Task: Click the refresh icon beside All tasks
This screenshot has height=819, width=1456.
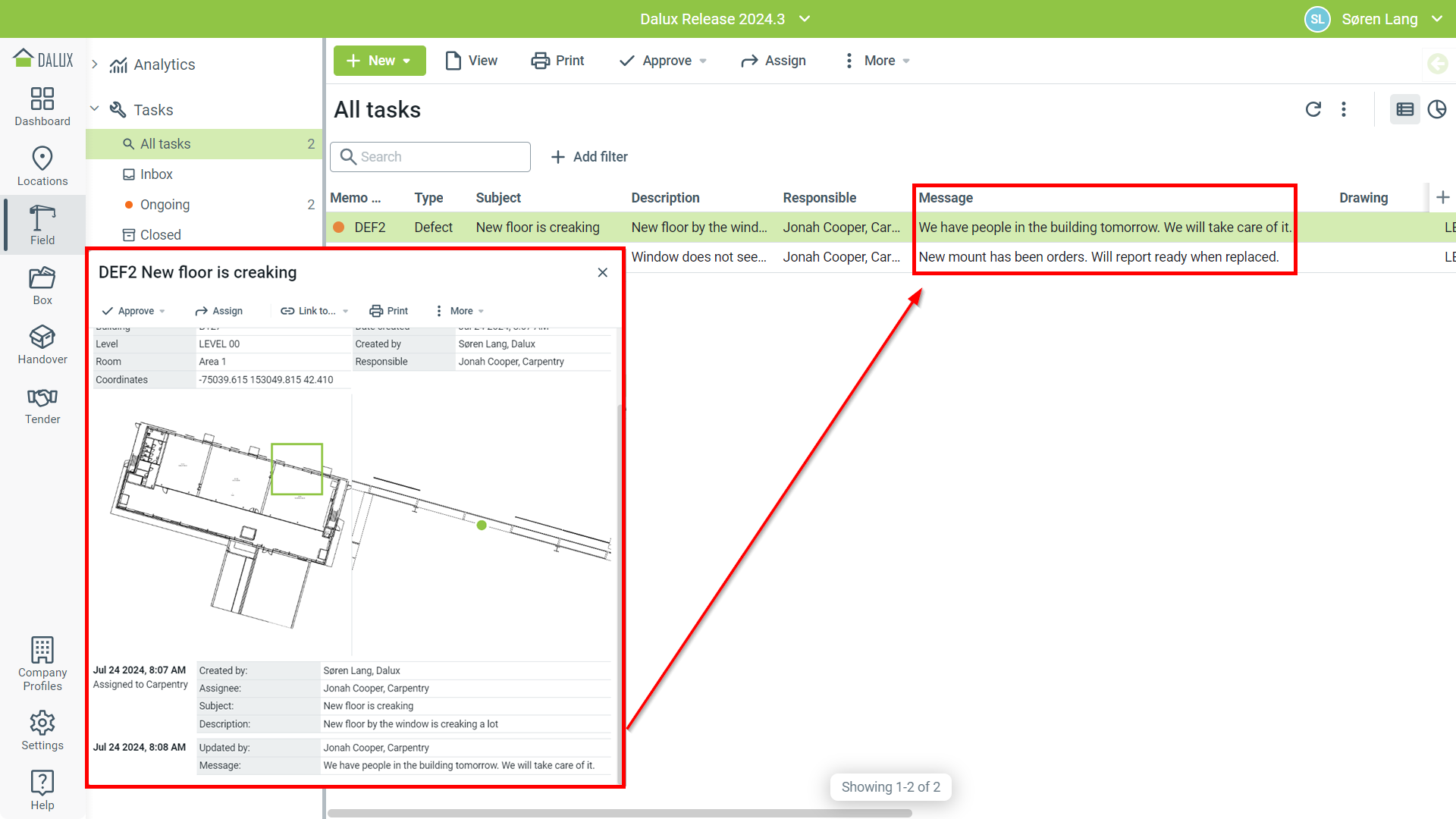Action: point(1313,109)
